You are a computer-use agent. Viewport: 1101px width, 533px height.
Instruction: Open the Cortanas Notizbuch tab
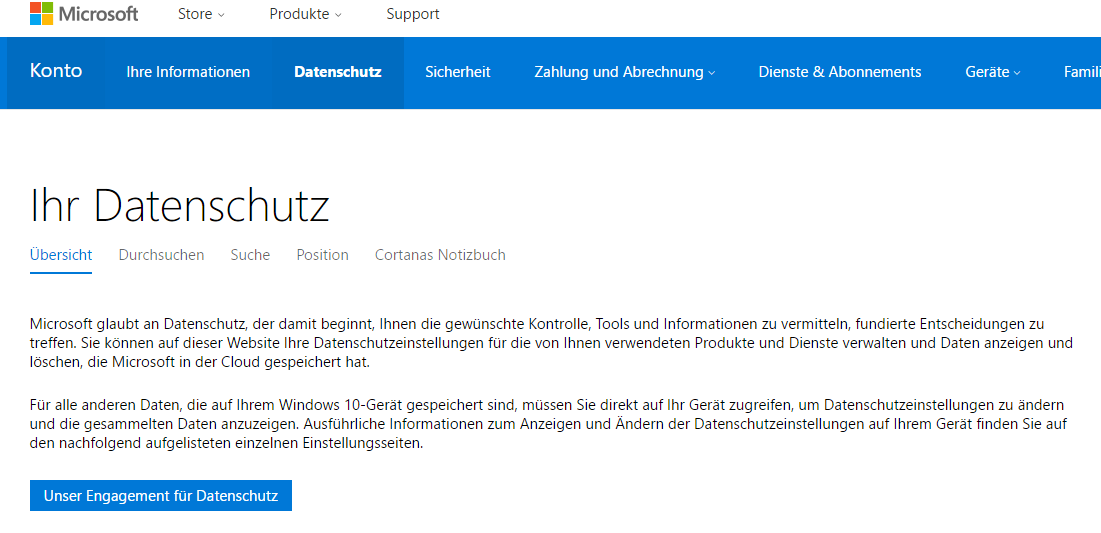click(440, 255)
